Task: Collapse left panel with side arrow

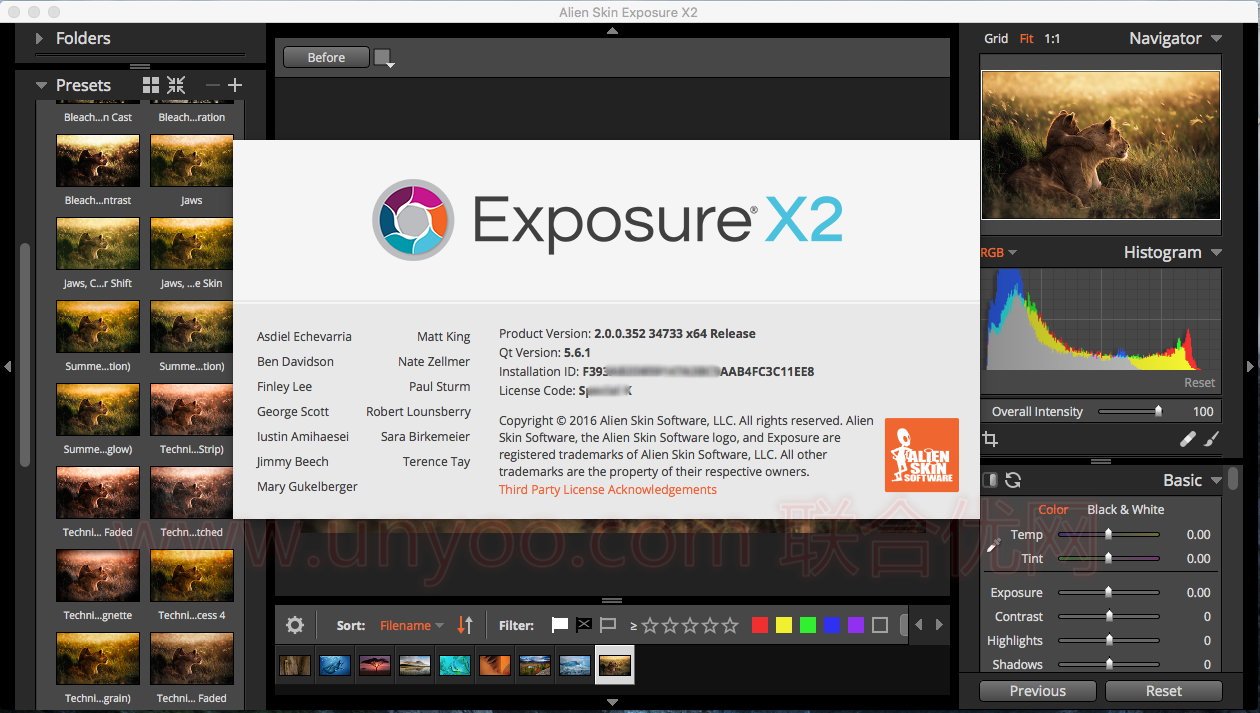Action: (x=7, y=367)
